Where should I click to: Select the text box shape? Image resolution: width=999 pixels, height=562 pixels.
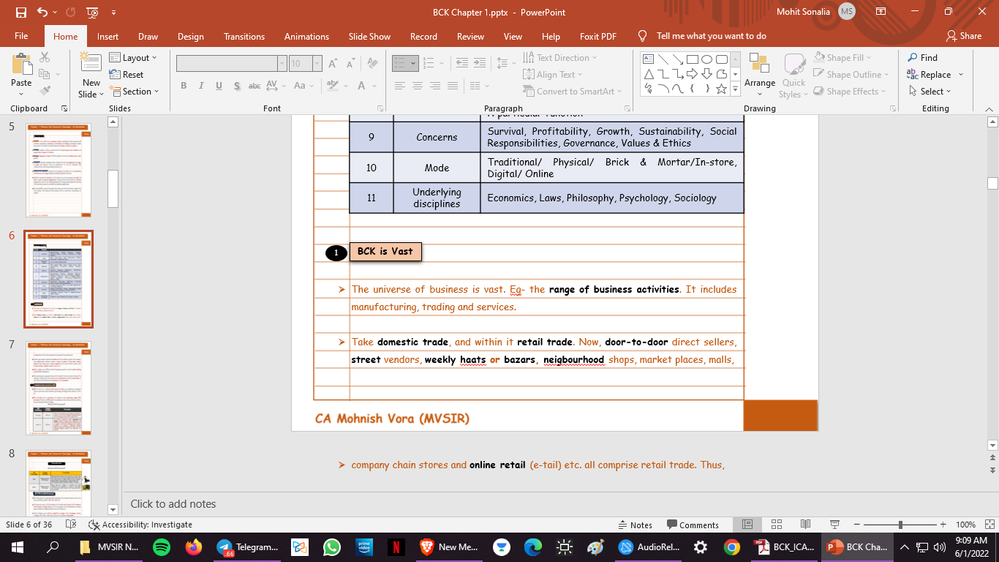[649, 59]
